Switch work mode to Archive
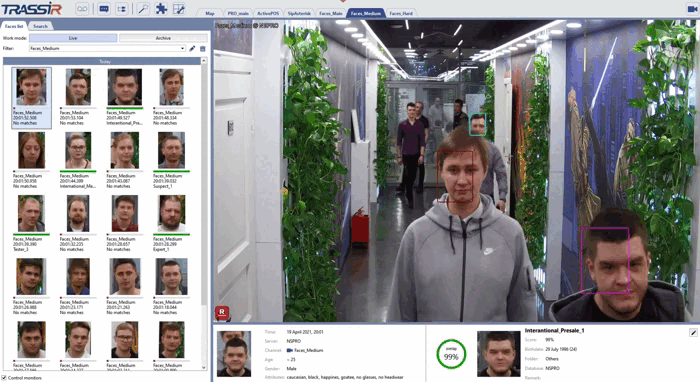This screenshot has height=382, width=700. (163, 38)
